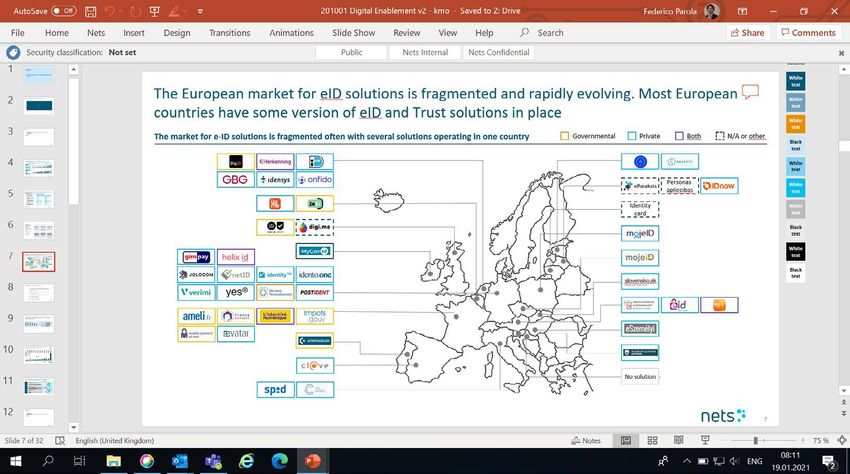Click thumbnail pane scroll up arrow
The width and height of the screenshot is (850, 474).
coord(74,69)
